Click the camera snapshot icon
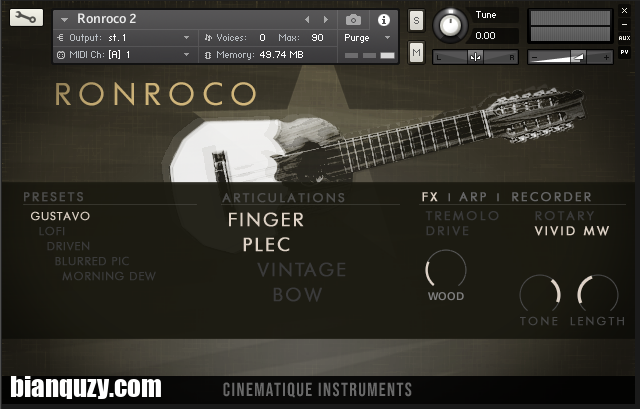Screen dimensions: 640x409 pos(353,20)
